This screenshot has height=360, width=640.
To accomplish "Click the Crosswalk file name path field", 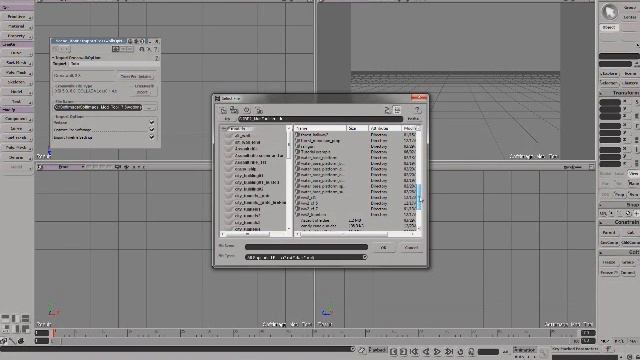I will (98, 107).
